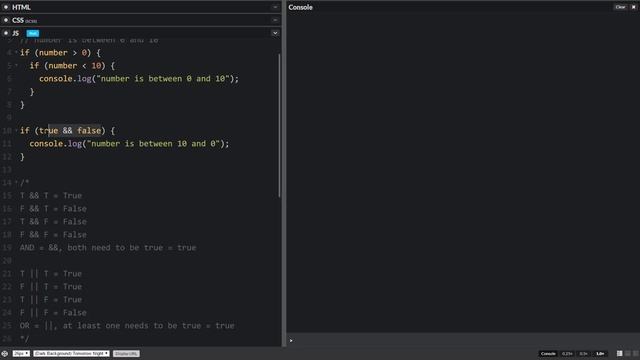Click 'number is between 0 and 10' string
The image size is (640, 360).
click(163, 79)
